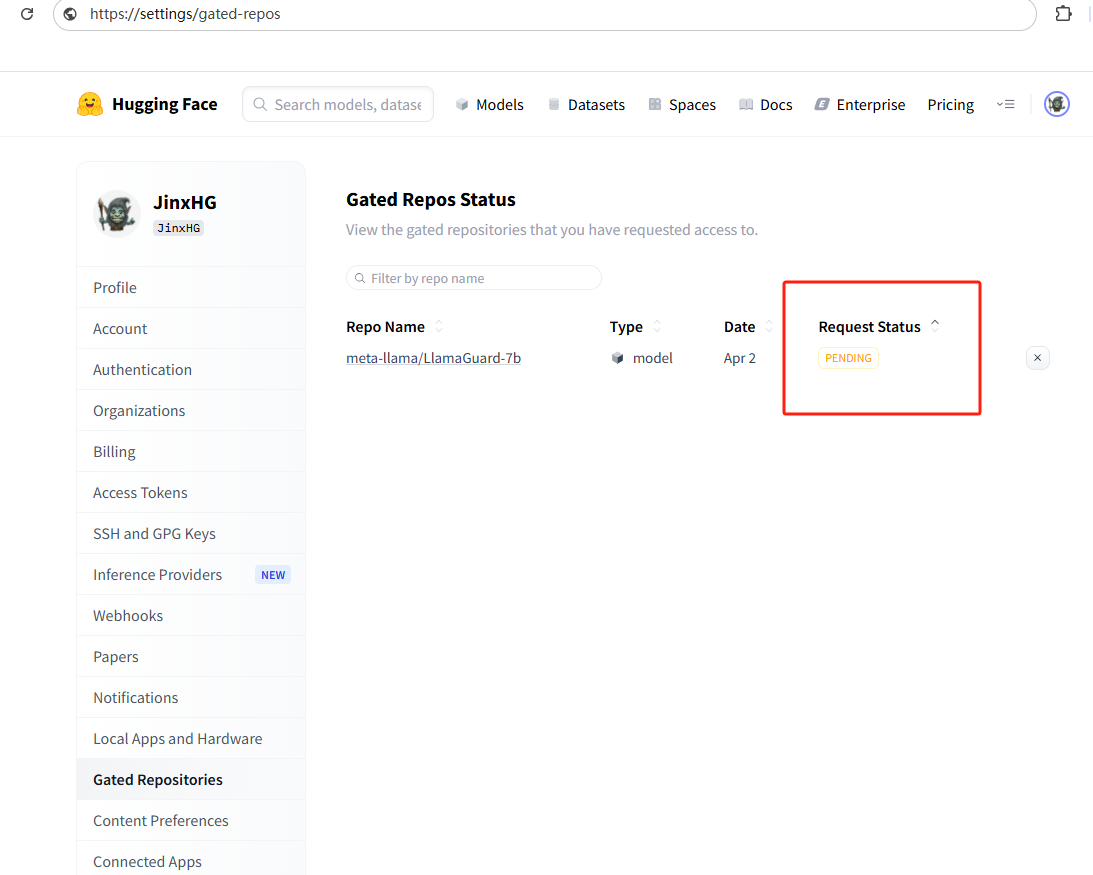Sort by the Repo Name column arrows
The width and height of the screenshot is (1093, 875).
pyautogui.click(x=439, y=326)
